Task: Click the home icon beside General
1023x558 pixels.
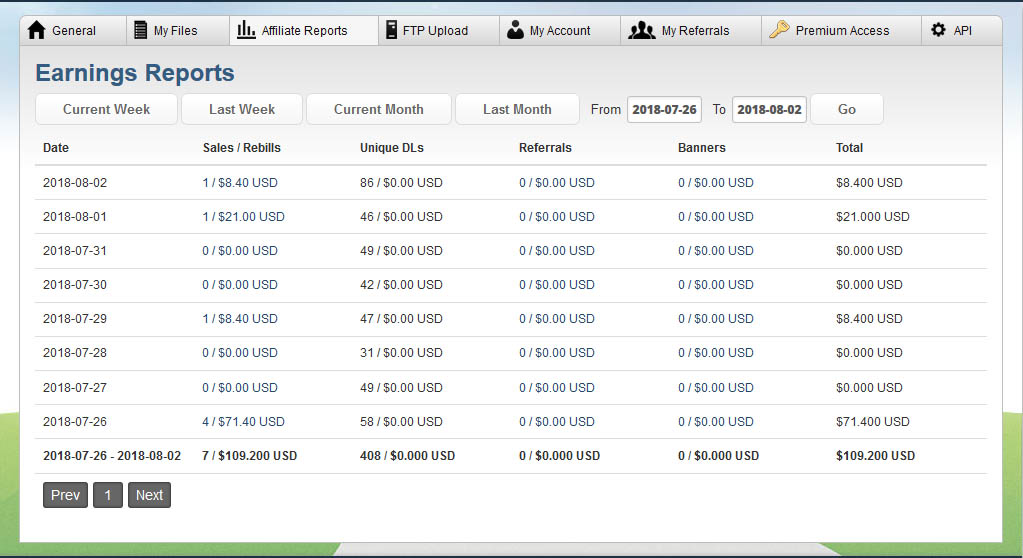Action: click(37, 30)
